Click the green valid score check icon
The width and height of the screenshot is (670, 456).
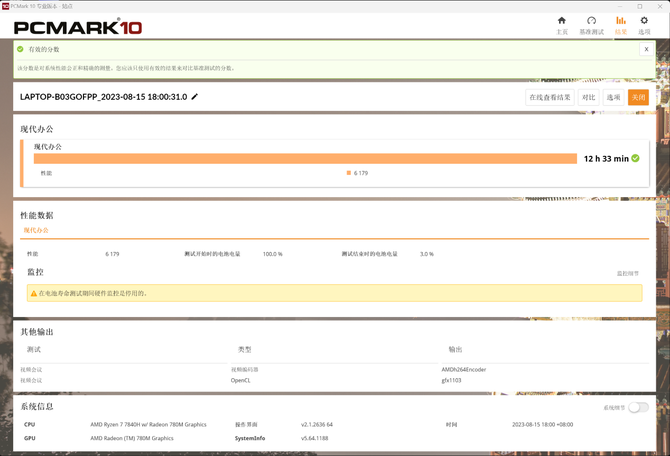[20, 49]
